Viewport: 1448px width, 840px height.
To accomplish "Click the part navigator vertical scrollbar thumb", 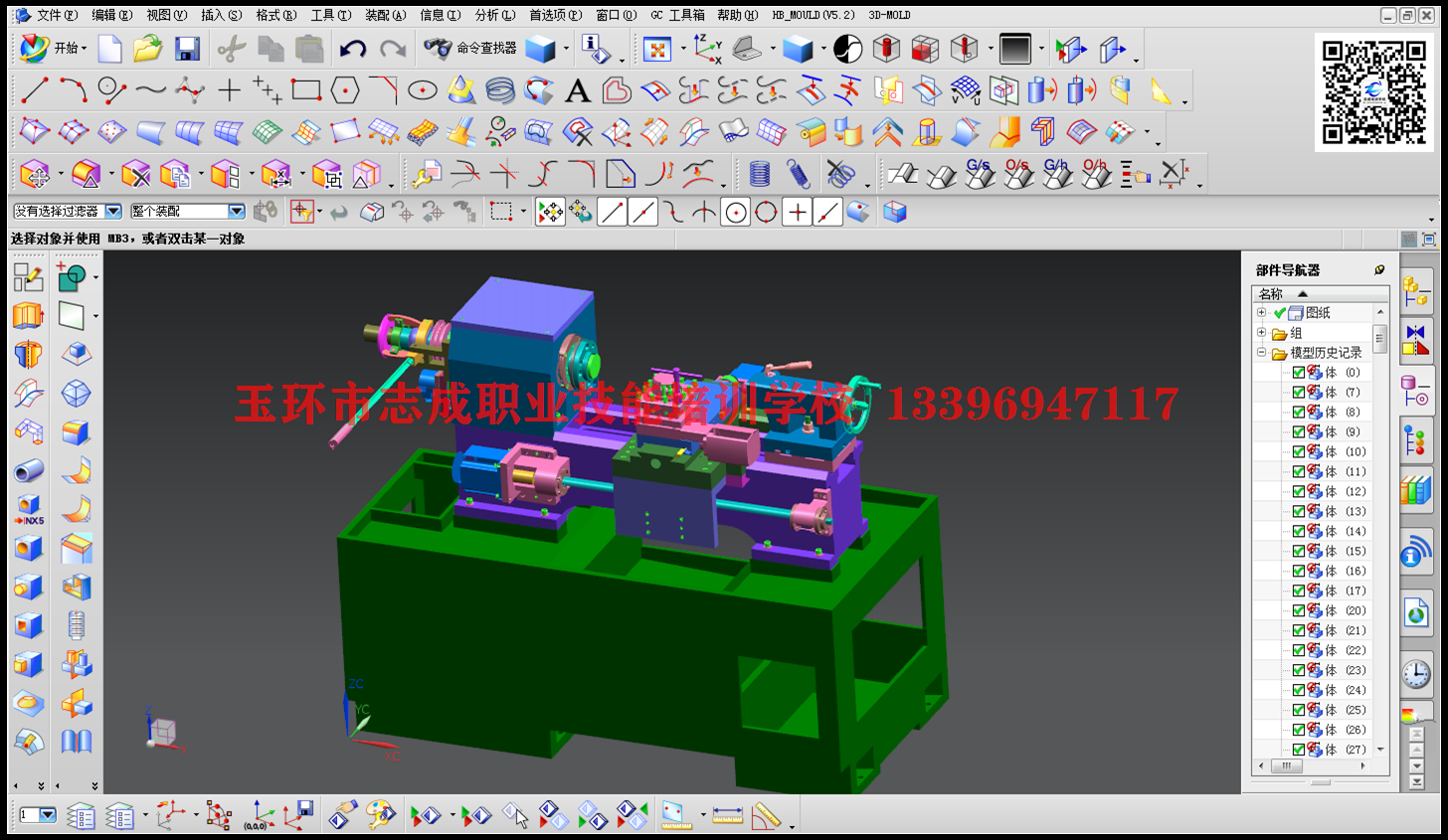I will pos(1379,337).
